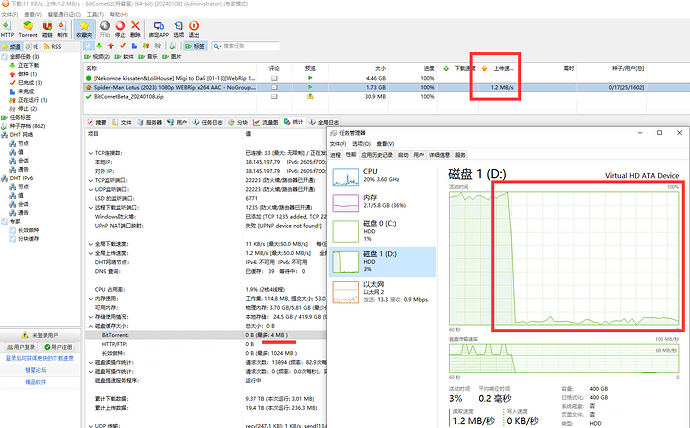Select the BitCometBeta_20240108.zip task row
The height and width of the screenshot is (428, 690).
128,96
